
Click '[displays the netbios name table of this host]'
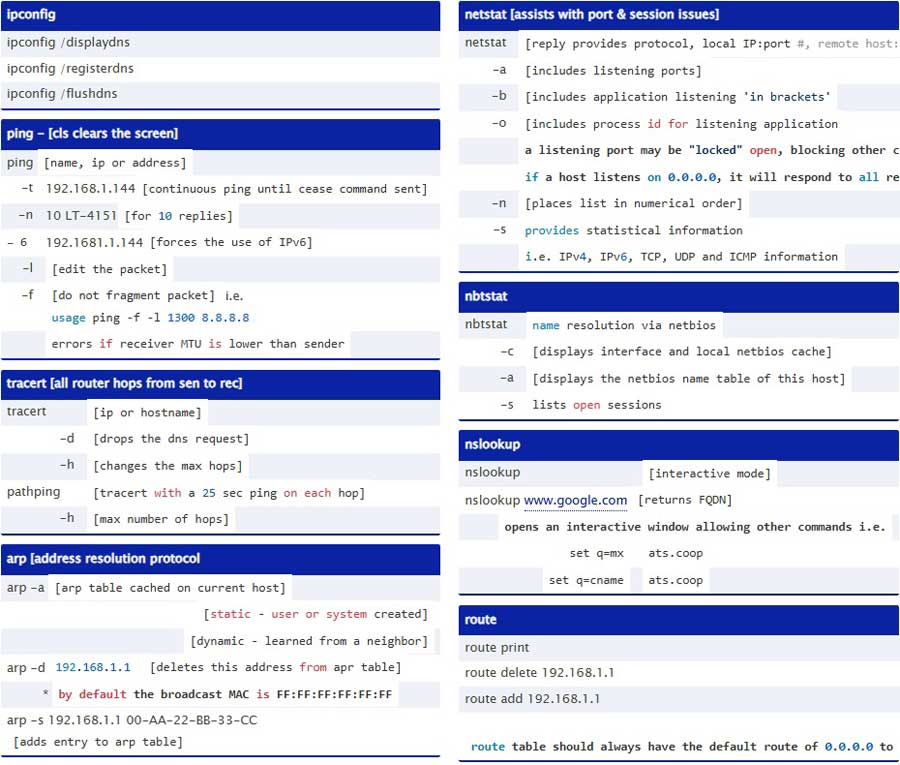[689, 379]
